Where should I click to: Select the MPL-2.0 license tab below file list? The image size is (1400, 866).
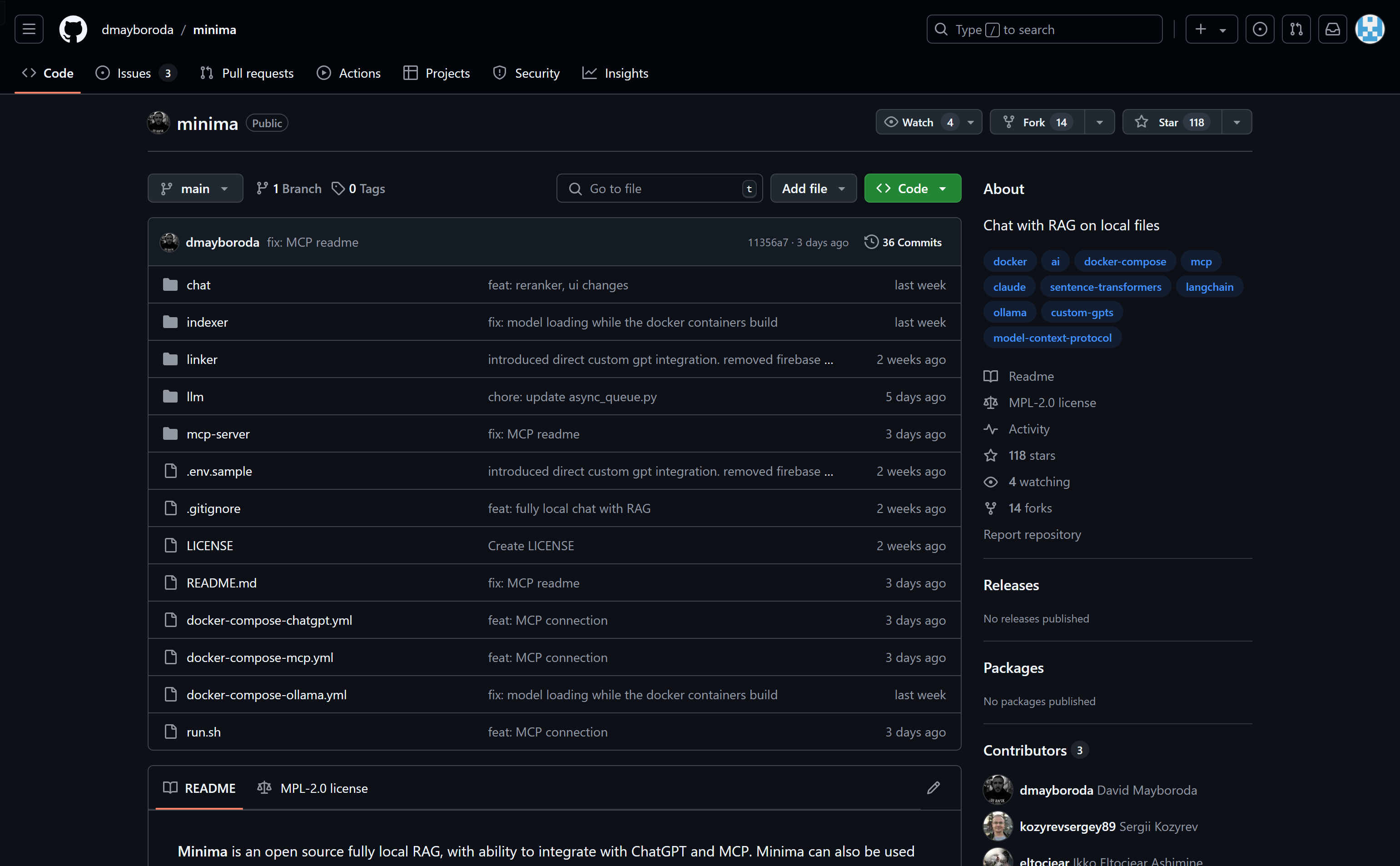(313, 788)
